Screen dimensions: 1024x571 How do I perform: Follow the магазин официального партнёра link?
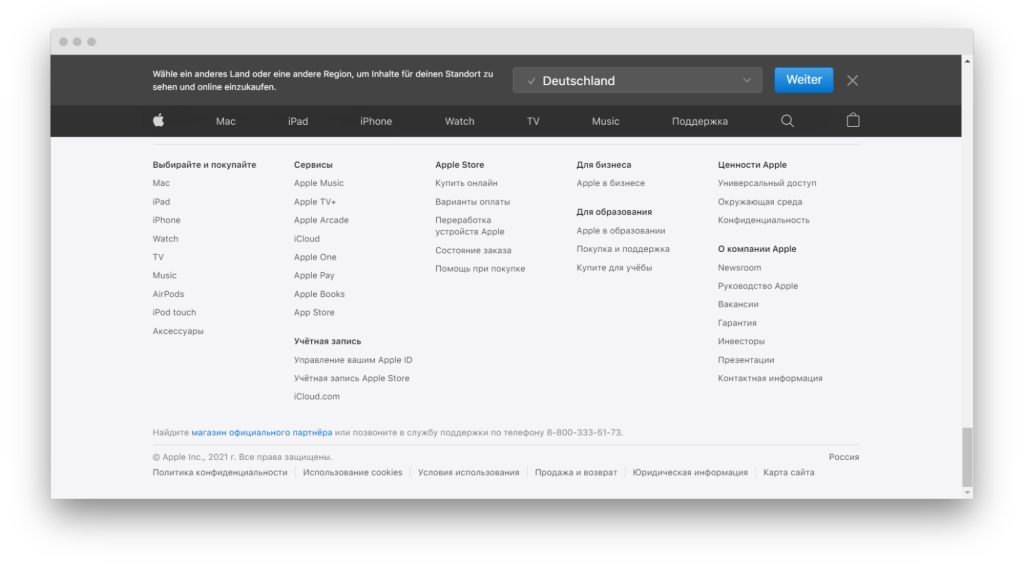pyautogui.click(x=261, y=433)
